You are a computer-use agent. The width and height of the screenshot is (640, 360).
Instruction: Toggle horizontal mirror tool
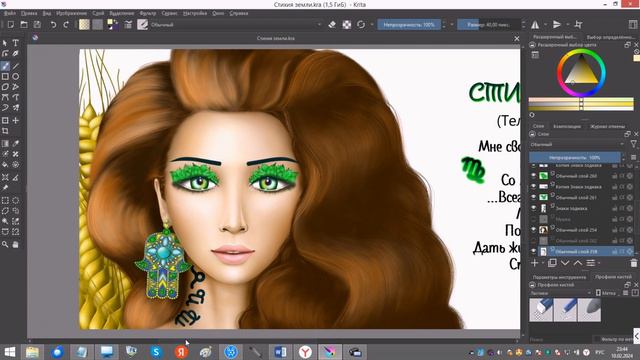pos(535,24)
